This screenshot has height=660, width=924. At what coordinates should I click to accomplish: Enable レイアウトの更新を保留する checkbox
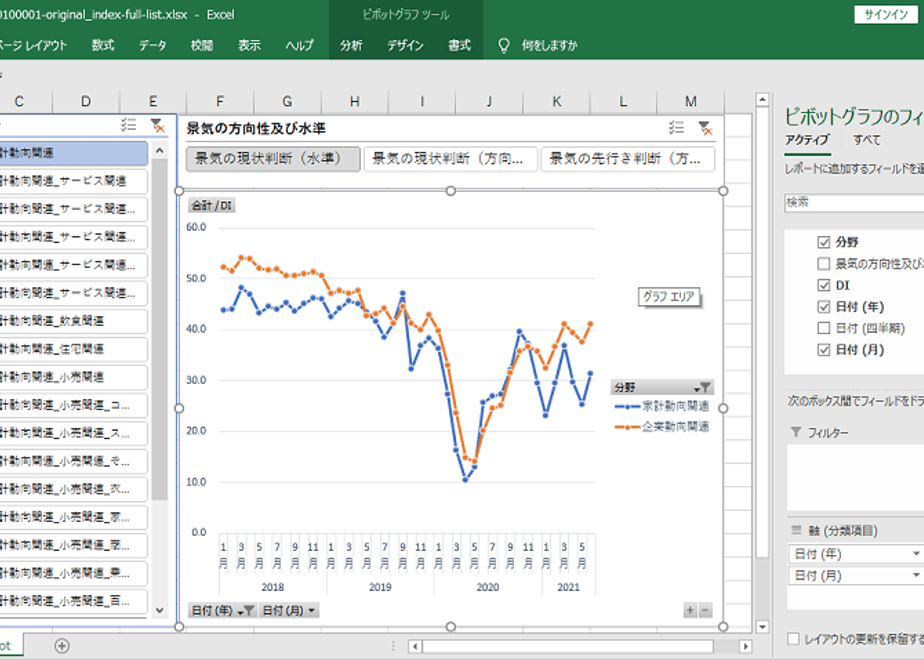793,639
